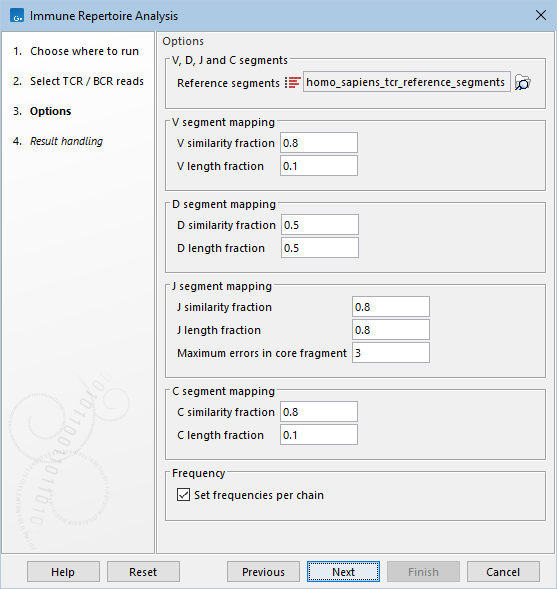Click the Next button
Viewport: 557px width, 589px height.
343,572
